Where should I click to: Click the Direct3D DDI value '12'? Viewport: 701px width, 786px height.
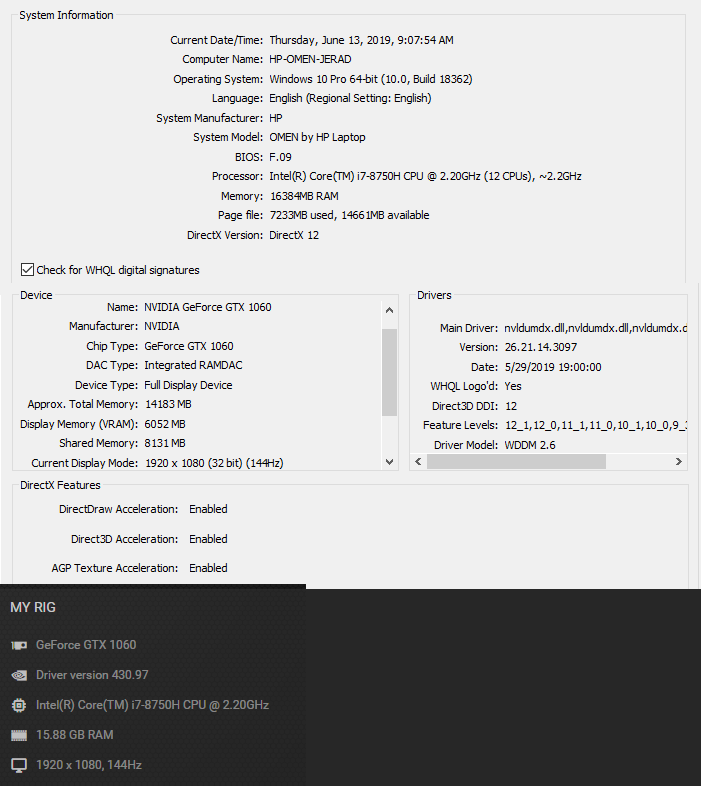coord(510,407)
